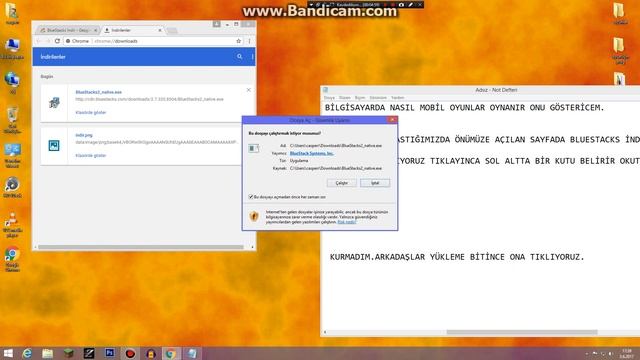Open the top-right desktop folder
This screenshot has height=360, width=640.
620,13
